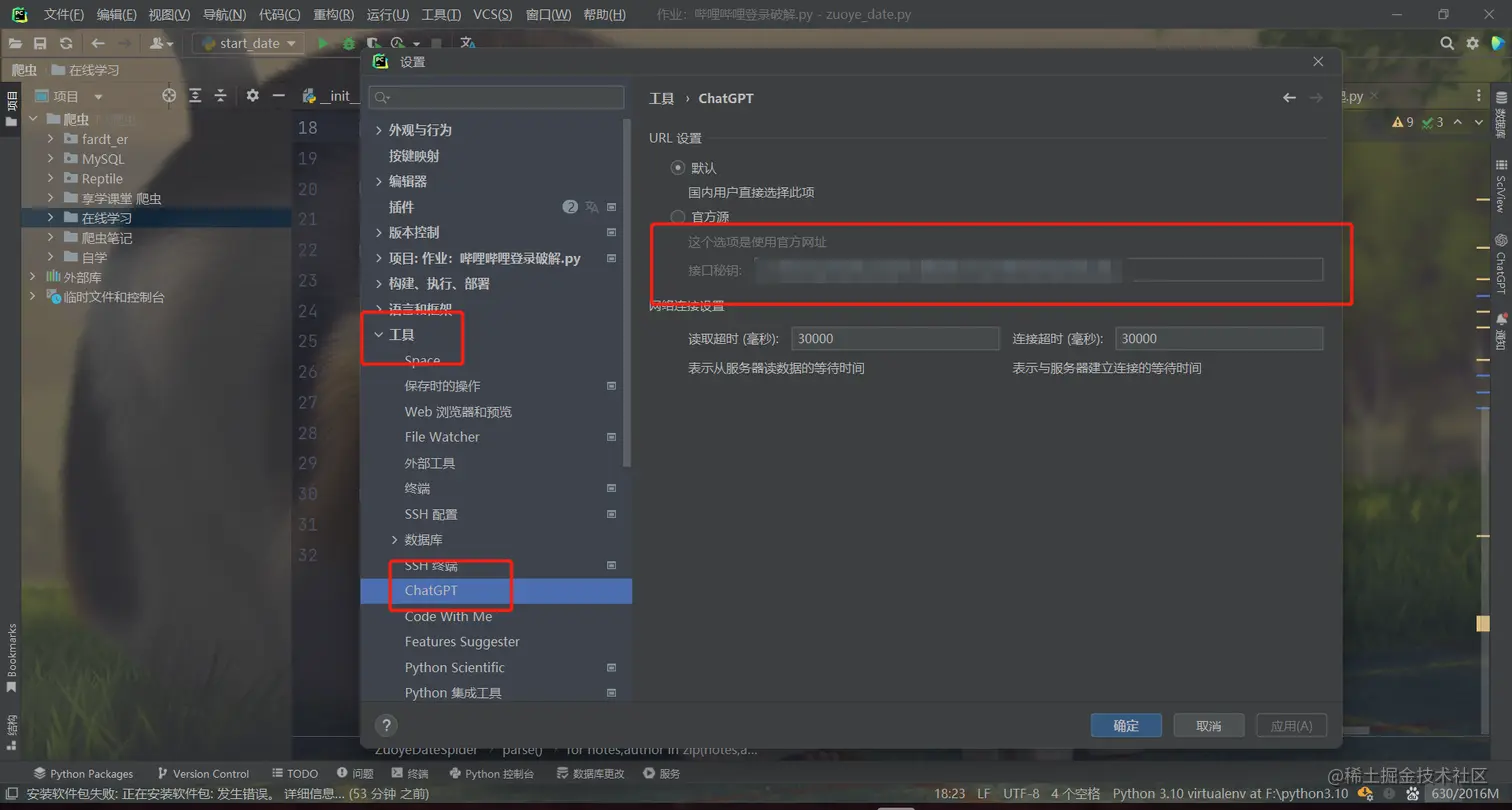Image resolution: width=1512 pixels, height=810 pixels.
Task: Click the help question mark button
Action: point(386,725)
